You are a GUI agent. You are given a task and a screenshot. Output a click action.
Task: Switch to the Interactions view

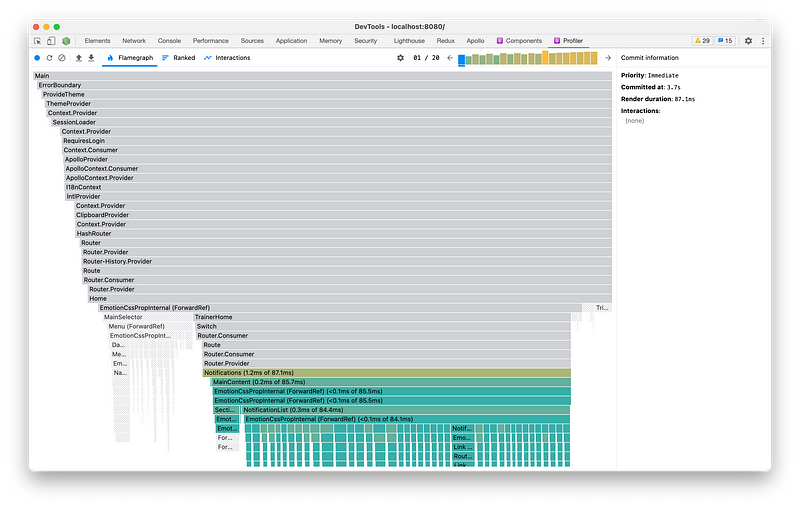click(x=227, y=58)
